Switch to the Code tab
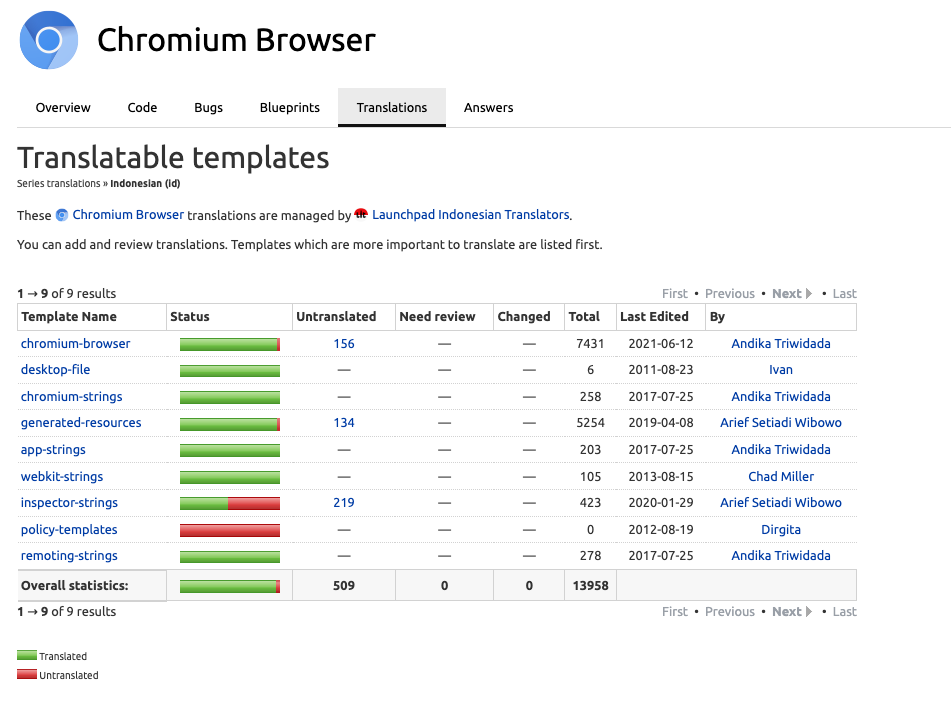This screenshot has width=951, height=723. tap(142, 107)
